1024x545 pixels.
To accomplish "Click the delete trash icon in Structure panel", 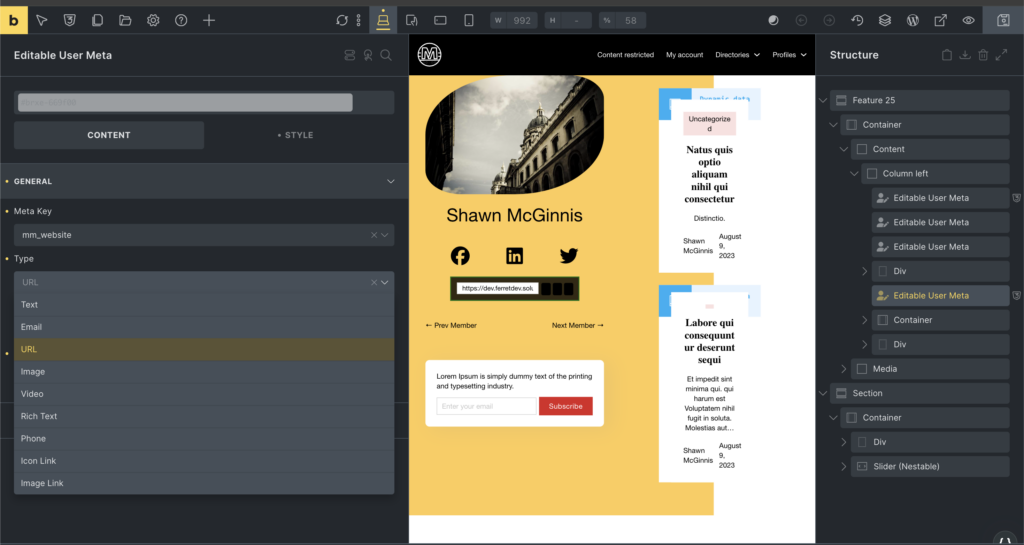I will pos(983,55).
